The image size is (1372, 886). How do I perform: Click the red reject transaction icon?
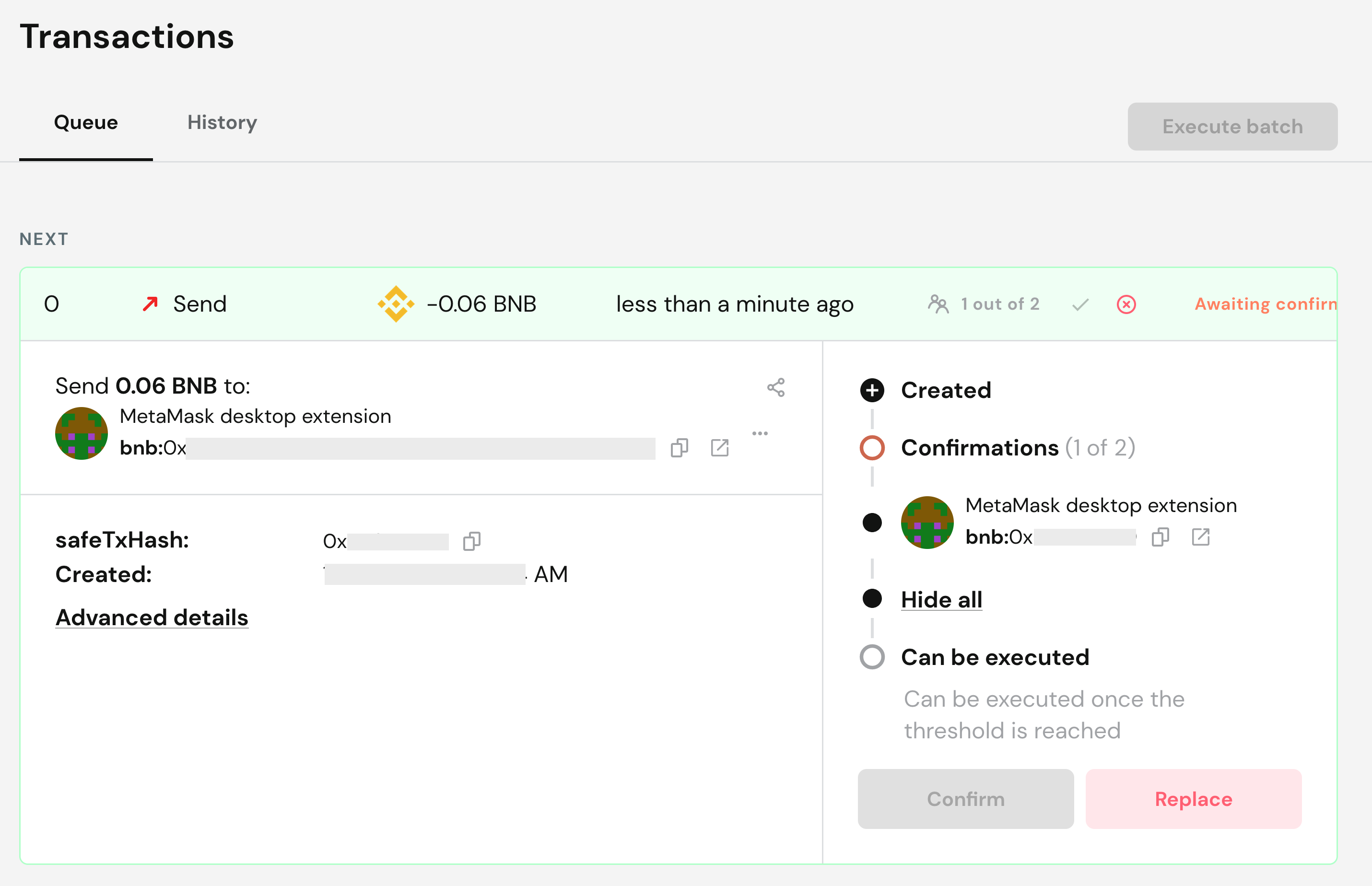point(1126,304)
